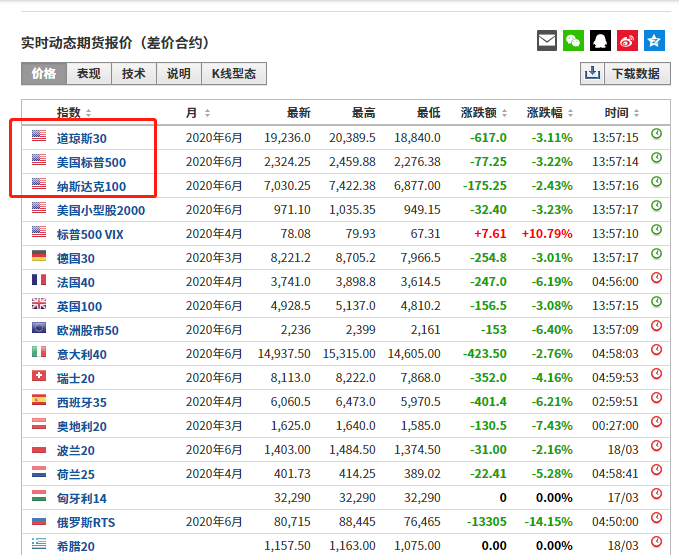Open the 美国小型股2000 link
The height and width of the screenshot is (555, 679).
click(x=101, y=210)
